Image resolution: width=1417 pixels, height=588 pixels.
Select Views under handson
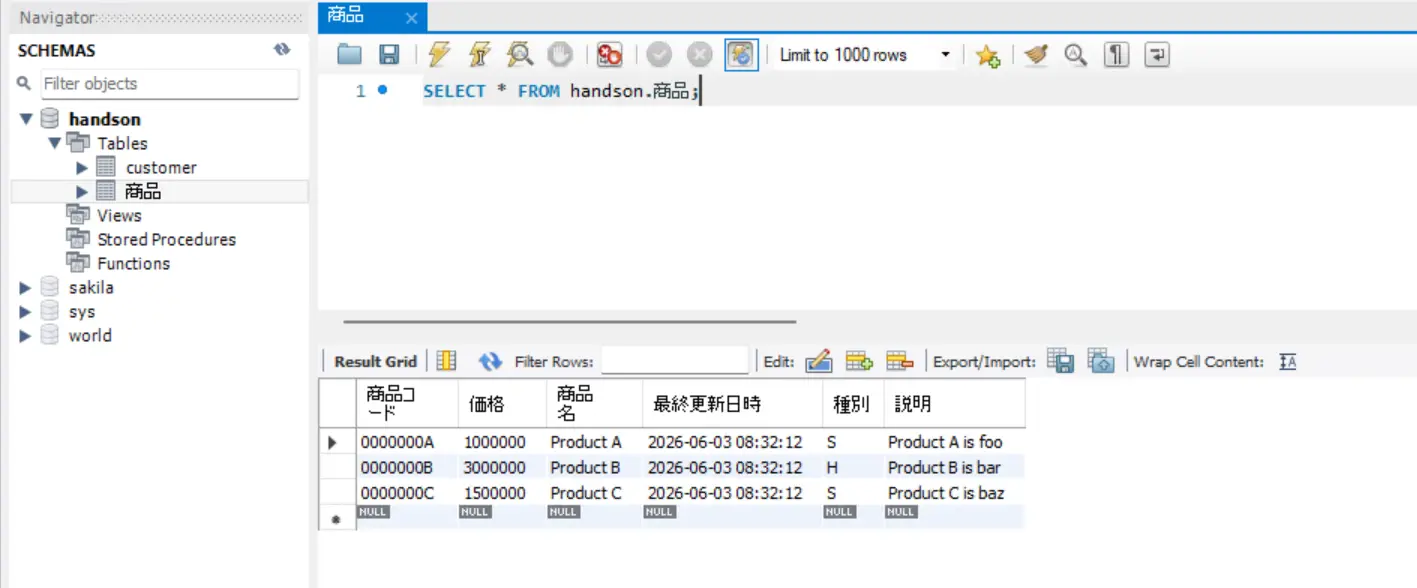point(119,215)
